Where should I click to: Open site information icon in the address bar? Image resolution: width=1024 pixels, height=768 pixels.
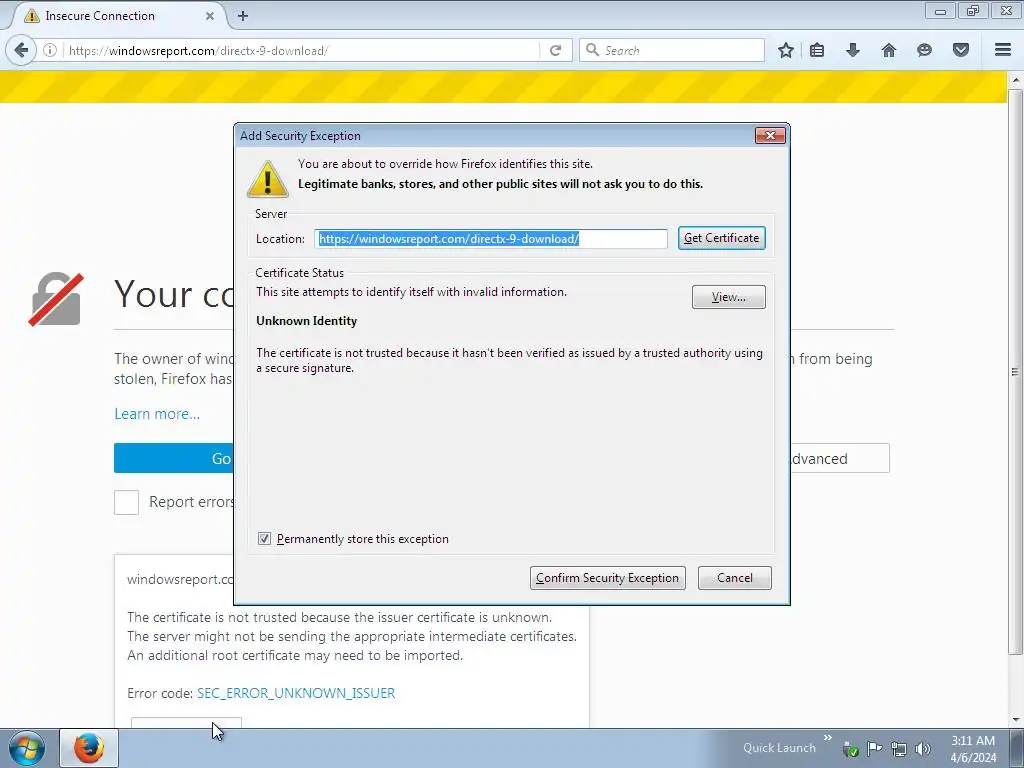pos(50,50)
